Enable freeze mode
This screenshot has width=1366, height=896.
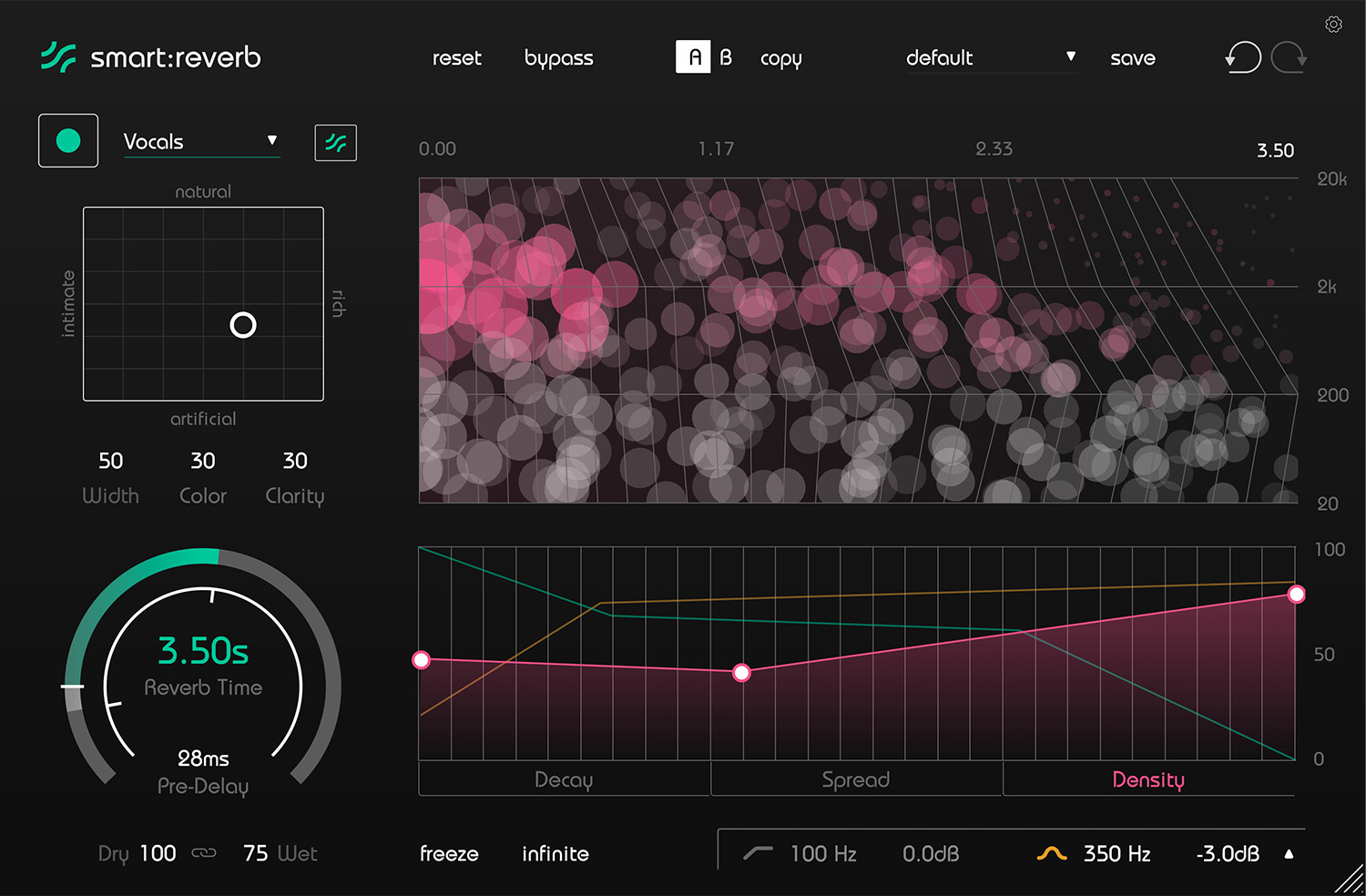pyautogui.click(x=449, y=853)
